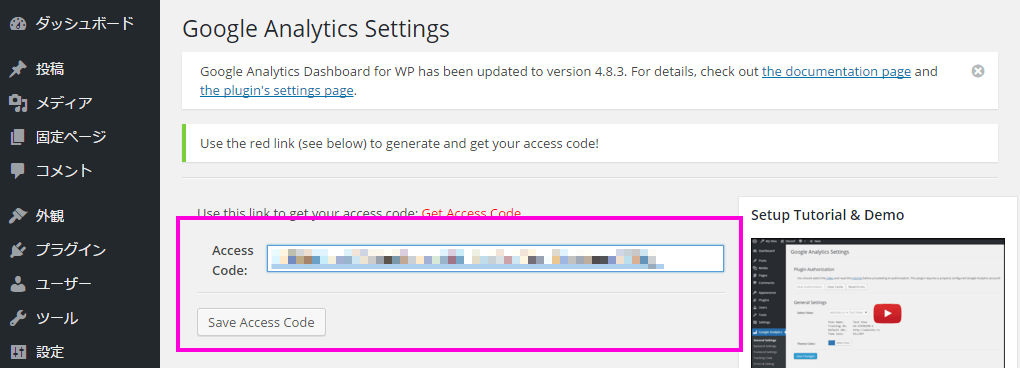Click the Posts pushpin icon
Viewport: 1020px width, 368px height.
(x=18, y=69)
